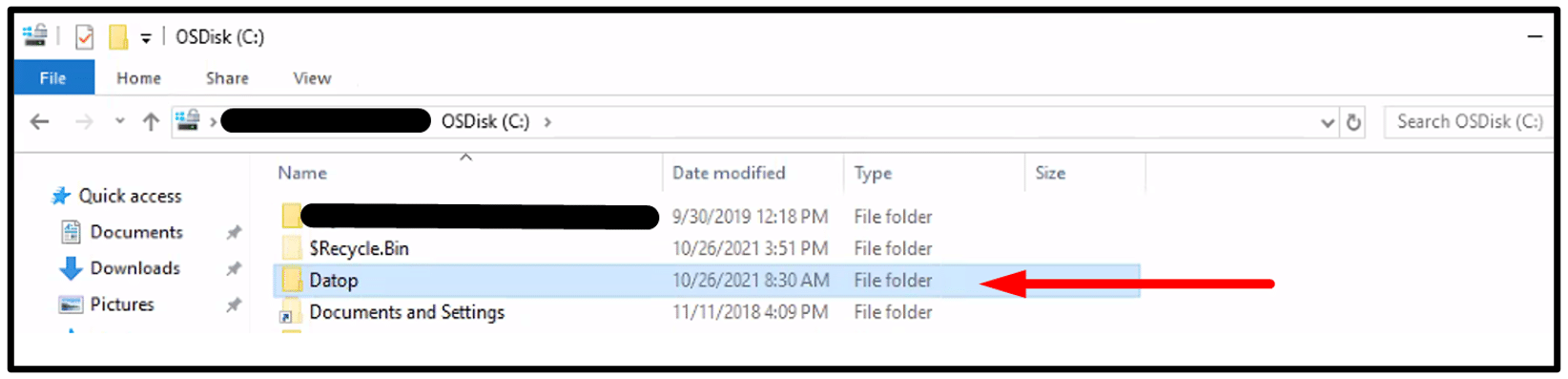
Task: Expand the recent locations dropdown arrow
Action: coord(119,122)
